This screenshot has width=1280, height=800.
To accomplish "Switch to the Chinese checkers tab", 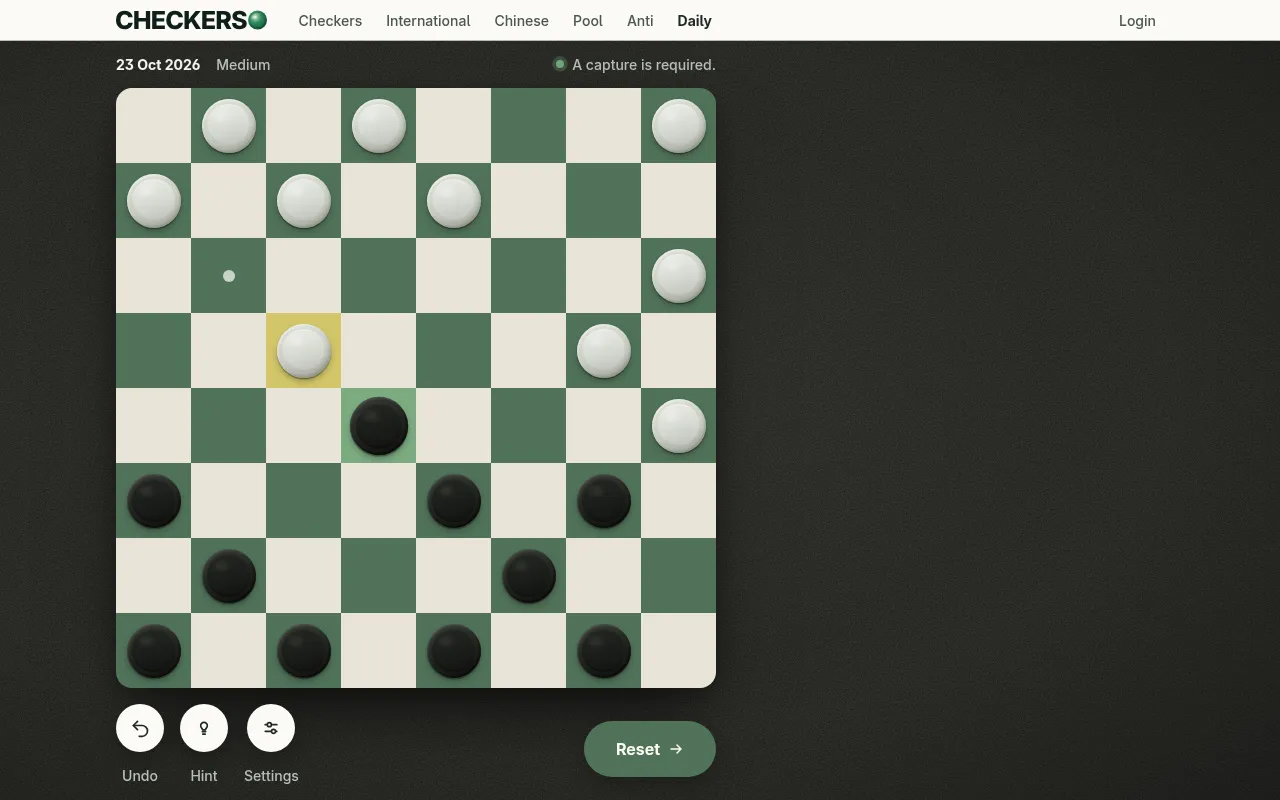I will [521, 20].
